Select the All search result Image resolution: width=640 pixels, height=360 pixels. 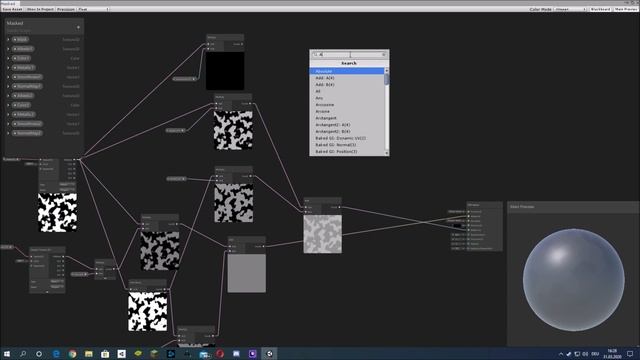pyautogui.click(x=347, y=91)
